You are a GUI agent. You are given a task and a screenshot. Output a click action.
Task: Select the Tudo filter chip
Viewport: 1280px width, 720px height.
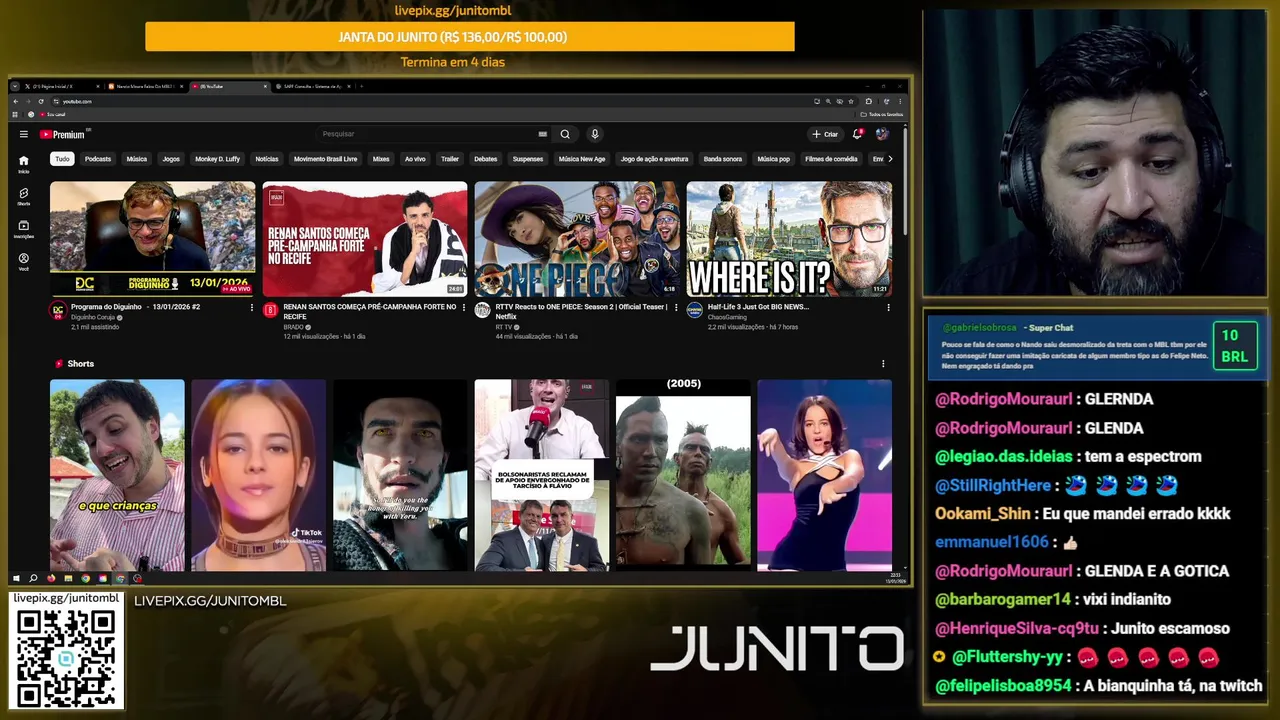62,159
